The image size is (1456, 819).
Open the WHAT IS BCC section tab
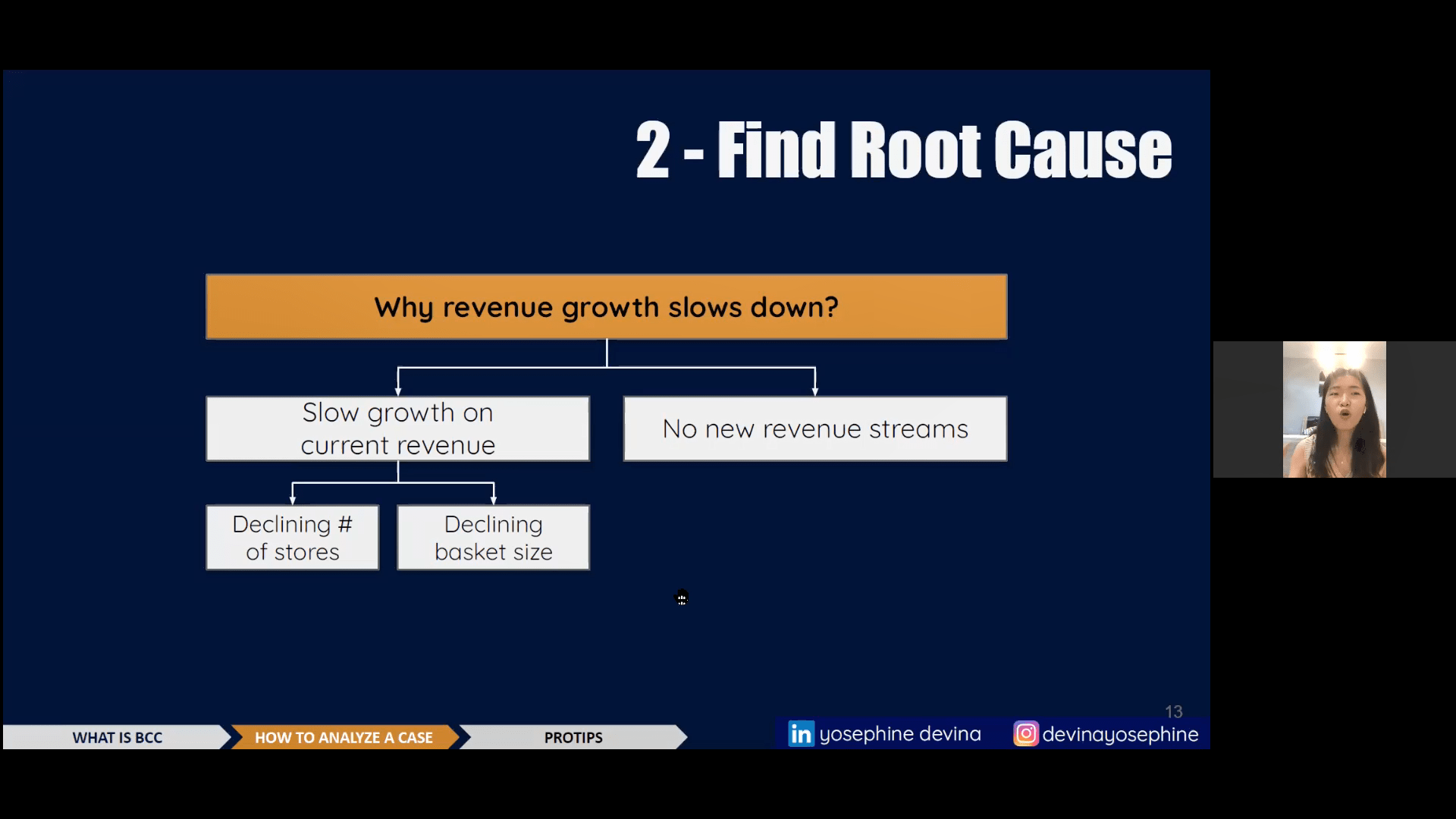[117, 737]
